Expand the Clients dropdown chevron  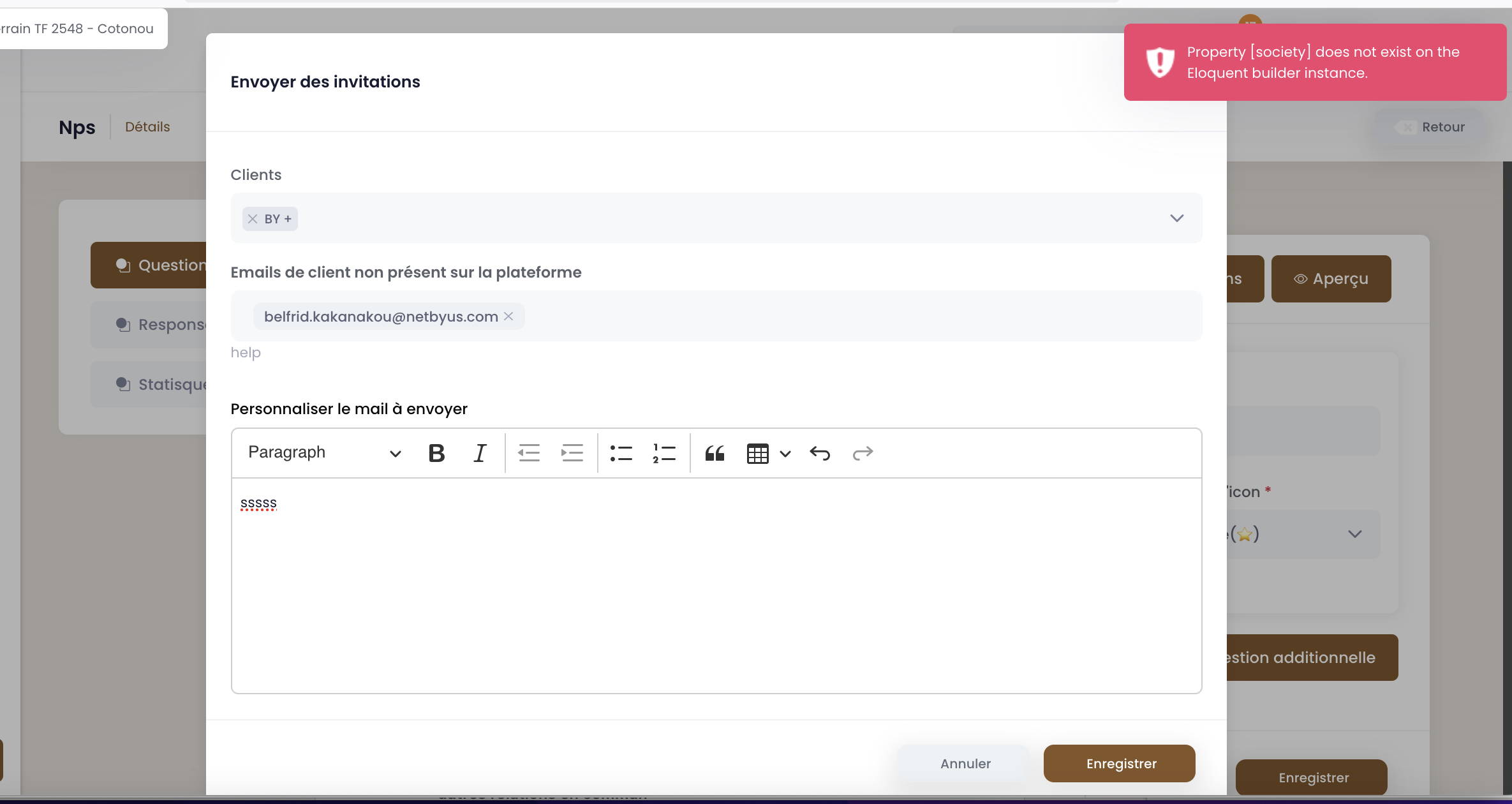[1176, 218]
